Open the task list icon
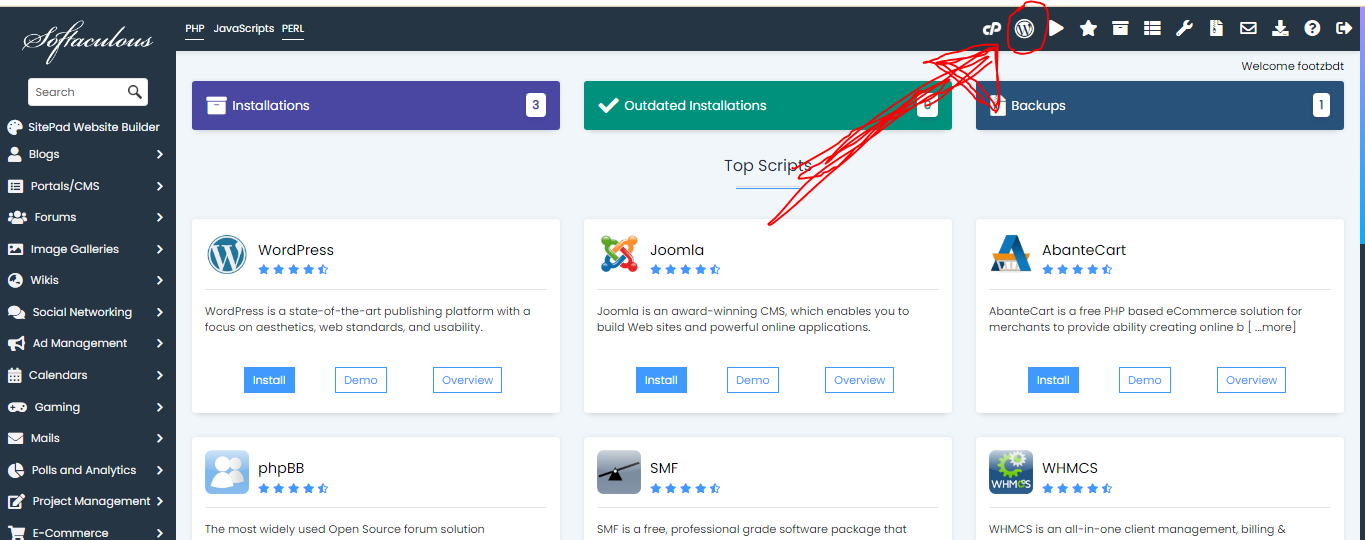Image resolution: width=1365 pixels, height=540 pixels. [1152, 29]
